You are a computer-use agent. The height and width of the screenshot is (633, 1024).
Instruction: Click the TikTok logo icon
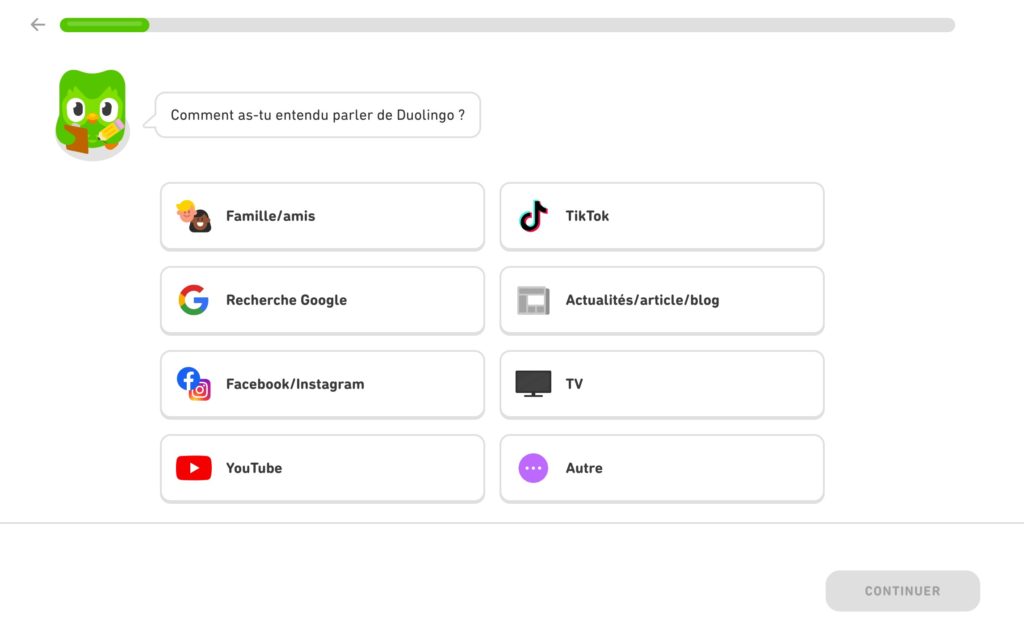533,216
